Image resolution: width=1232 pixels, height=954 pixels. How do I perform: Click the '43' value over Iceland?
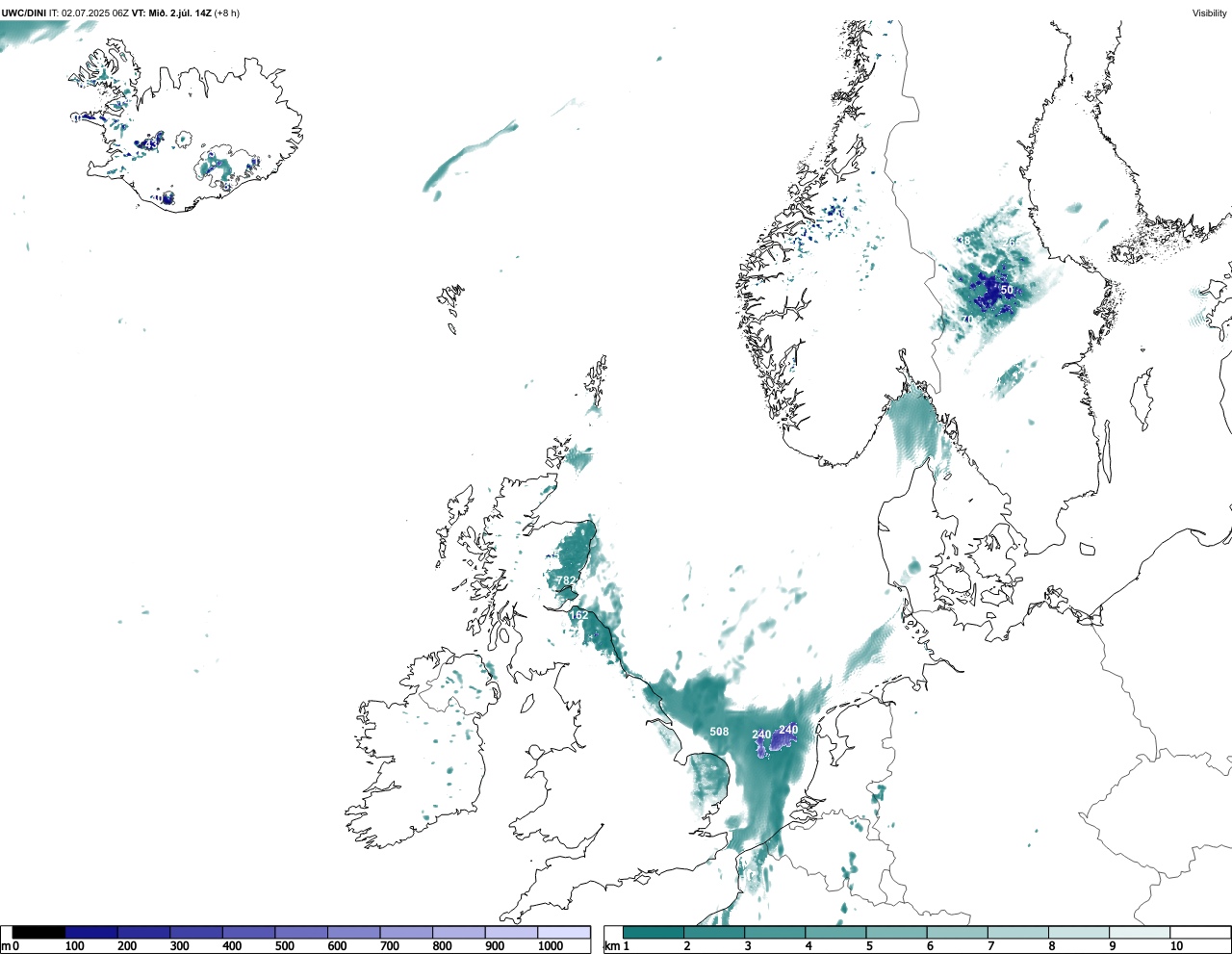click(x=150, y=144)
